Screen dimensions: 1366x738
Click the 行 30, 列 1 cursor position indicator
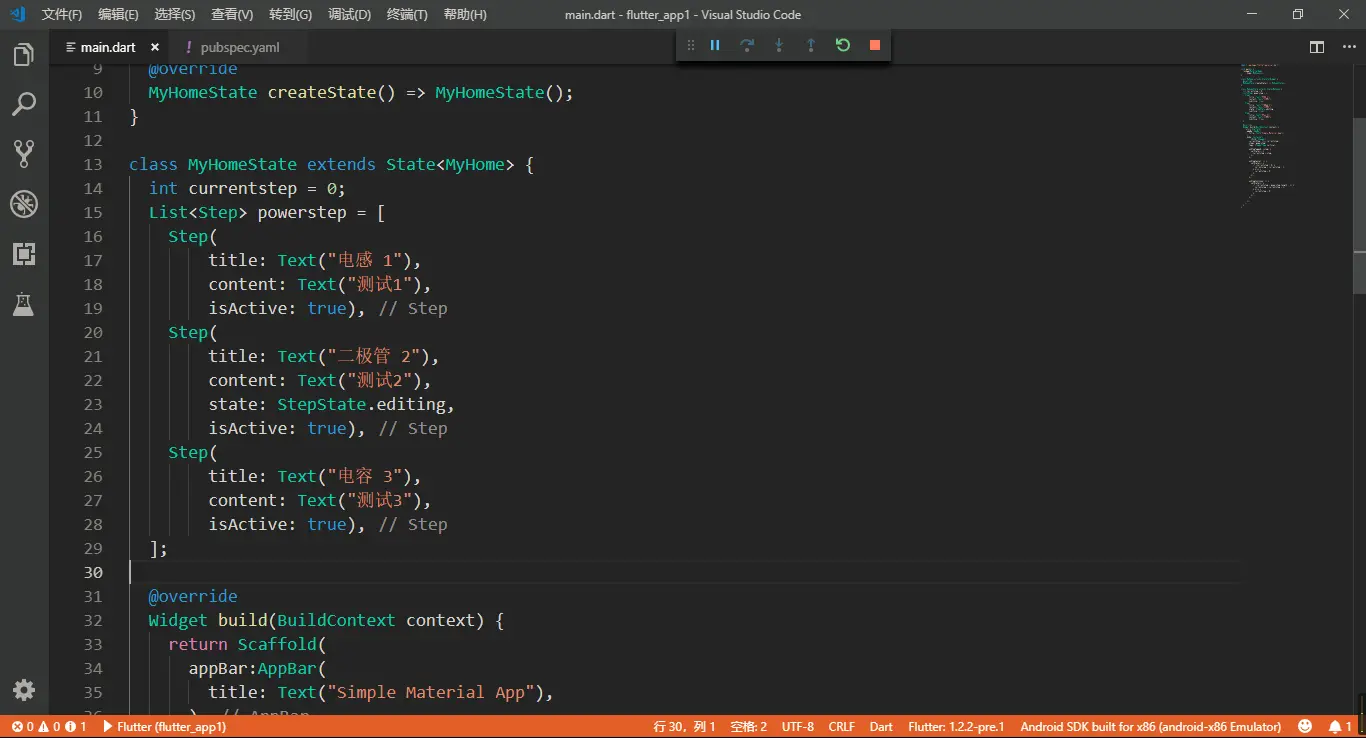tap(684, 727)
